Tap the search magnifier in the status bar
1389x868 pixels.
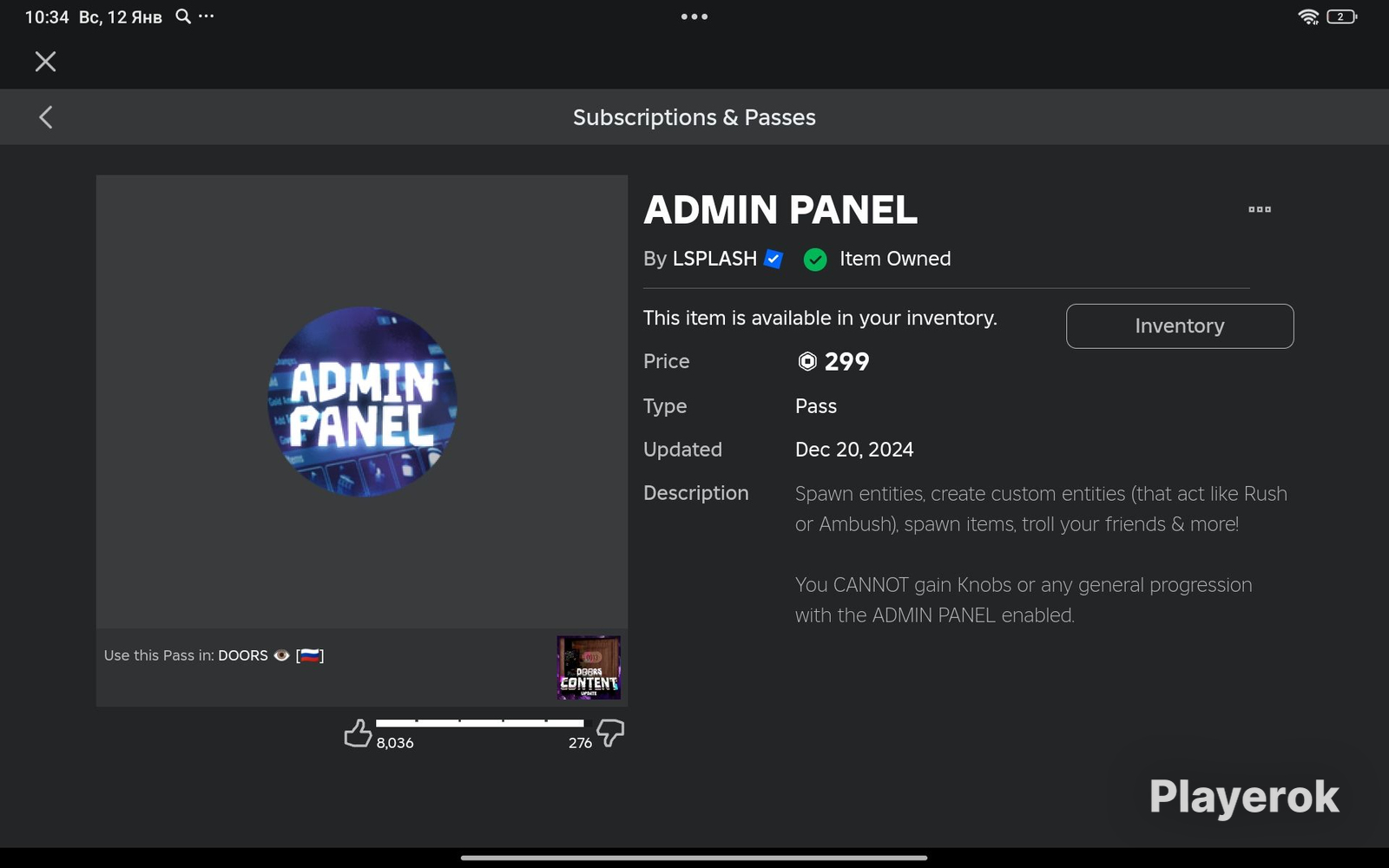[183, 16]
